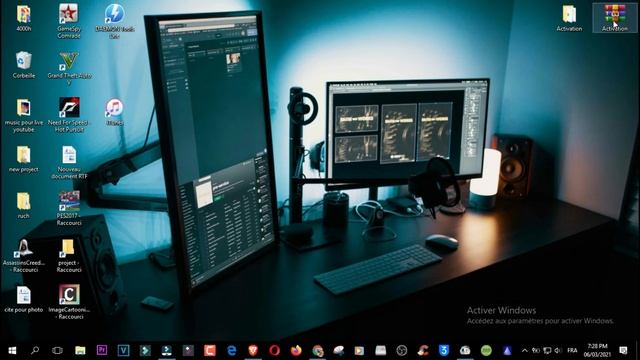Select the ruch folder

tap(24, 206)
